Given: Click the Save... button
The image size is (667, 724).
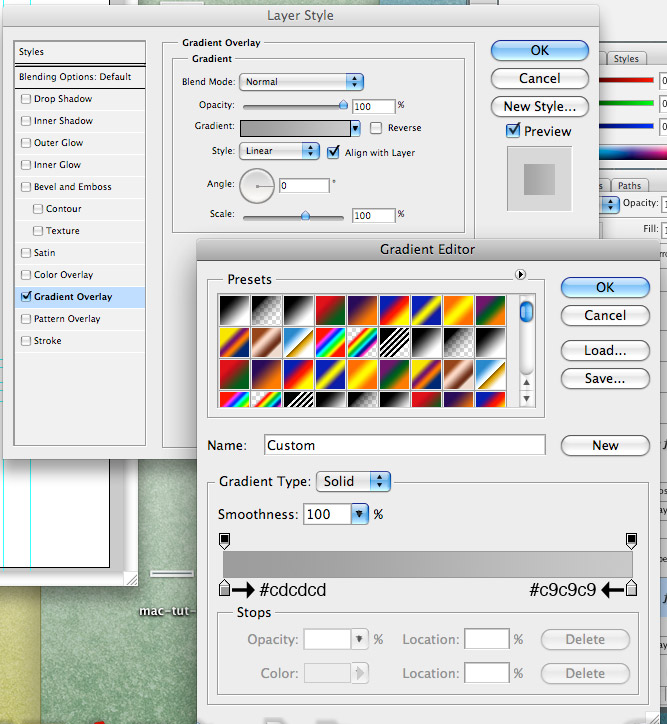Looking at the screenshot, I should [605, 379].
